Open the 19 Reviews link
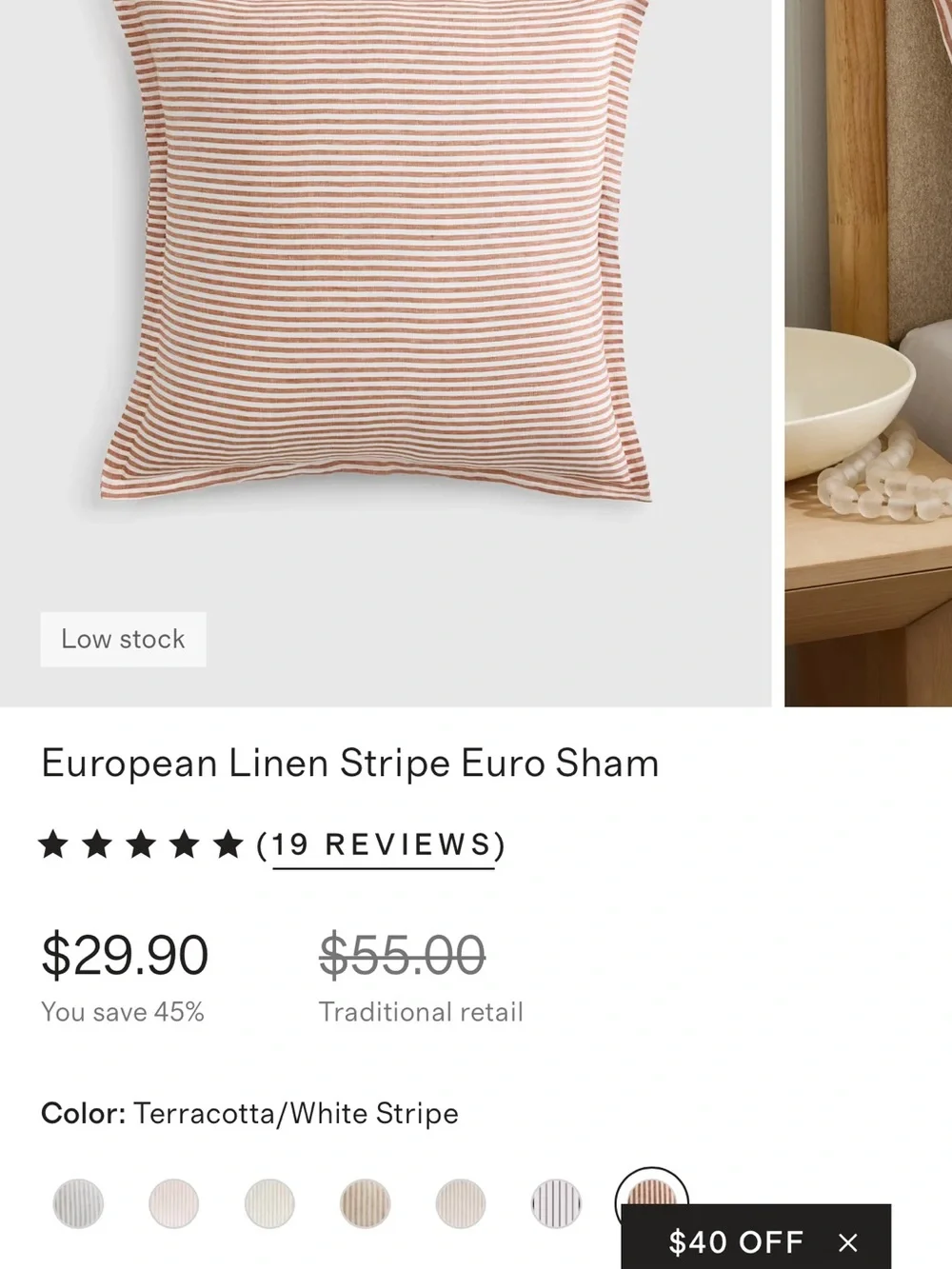The height and width of the screenshot is (1269, 952). tap(383, 845)
